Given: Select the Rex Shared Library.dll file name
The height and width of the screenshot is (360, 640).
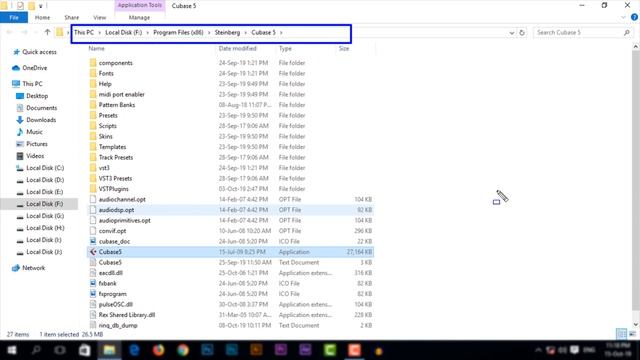Looking at the screenshot, I should point(127,315).
